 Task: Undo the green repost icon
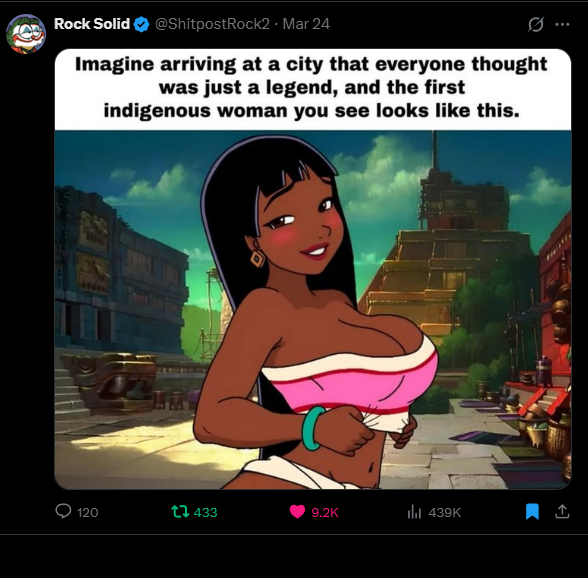(x=180, y=512)
